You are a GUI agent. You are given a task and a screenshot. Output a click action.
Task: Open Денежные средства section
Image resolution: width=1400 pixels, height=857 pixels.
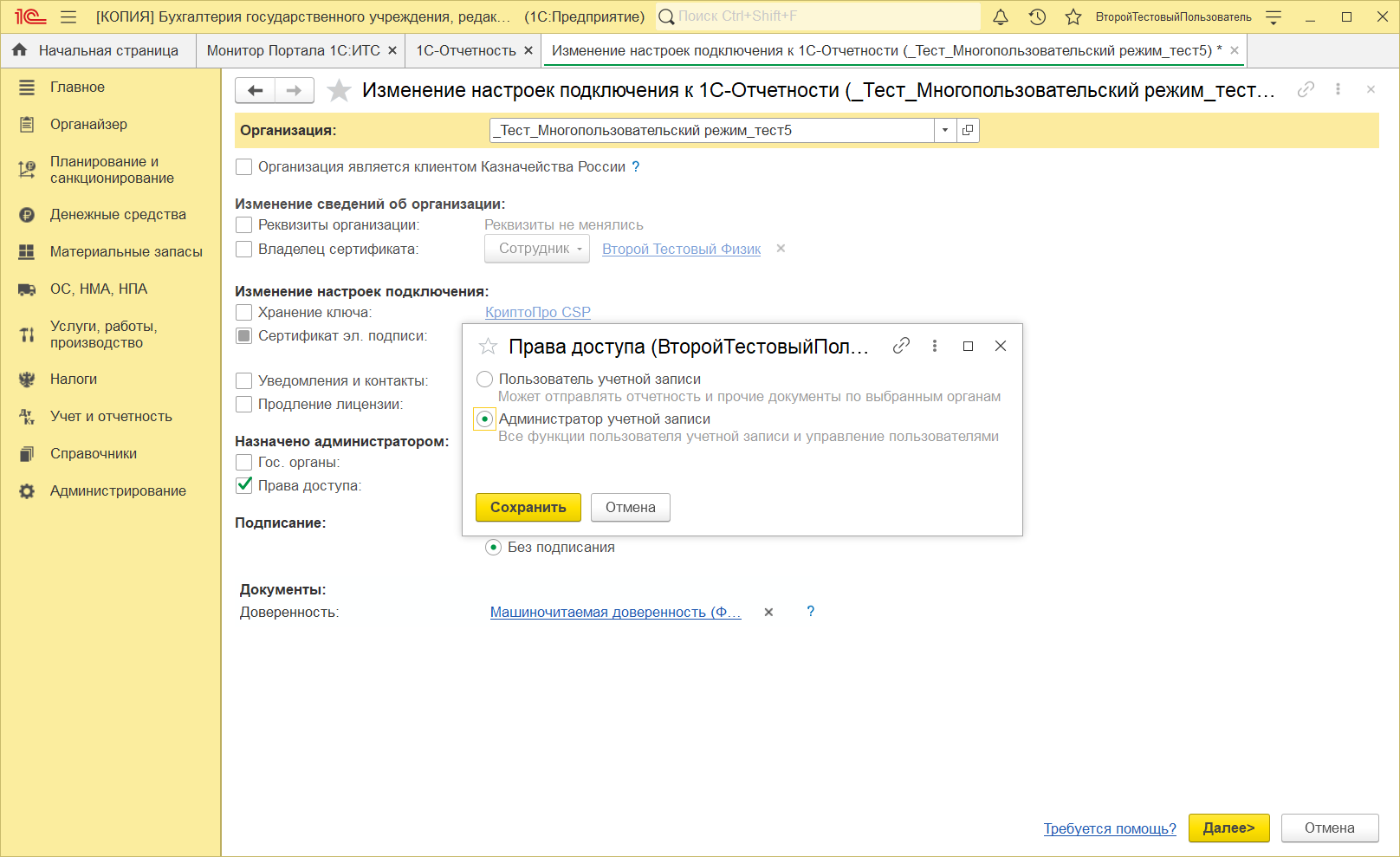(x=118, y=214)
